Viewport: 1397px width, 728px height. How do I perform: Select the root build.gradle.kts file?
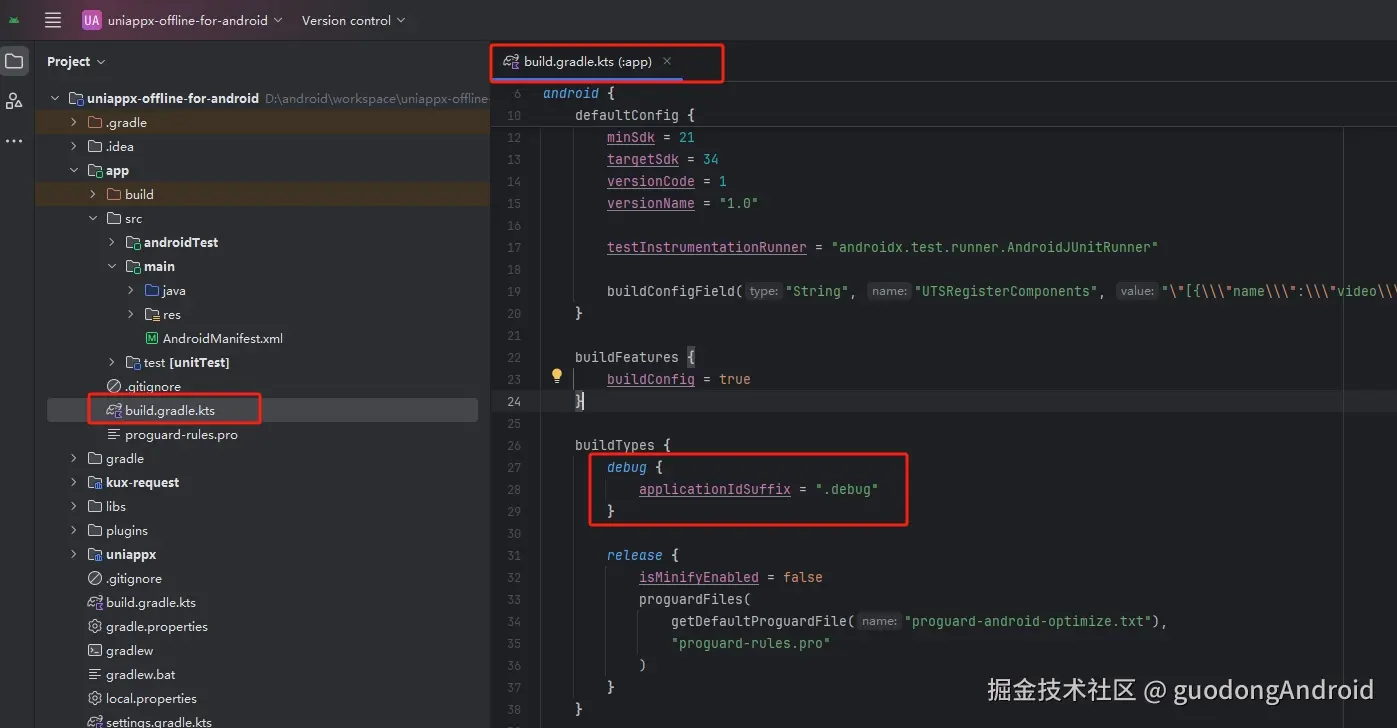tap(150, 602)
